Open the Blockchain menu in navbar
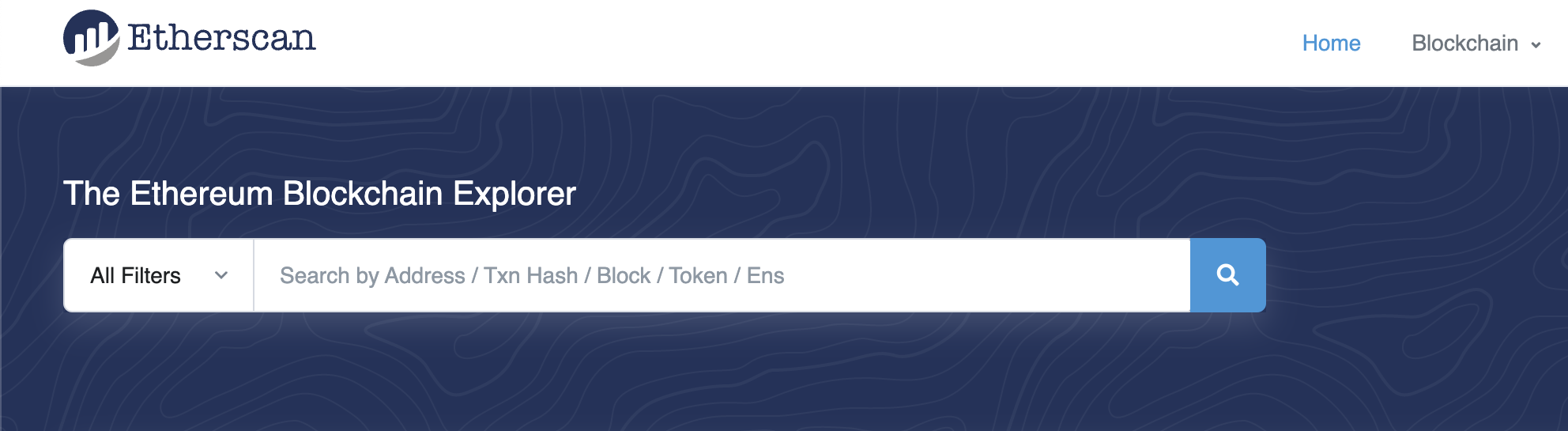This screenshot has width=1568, height=431. coord(1464,43)
